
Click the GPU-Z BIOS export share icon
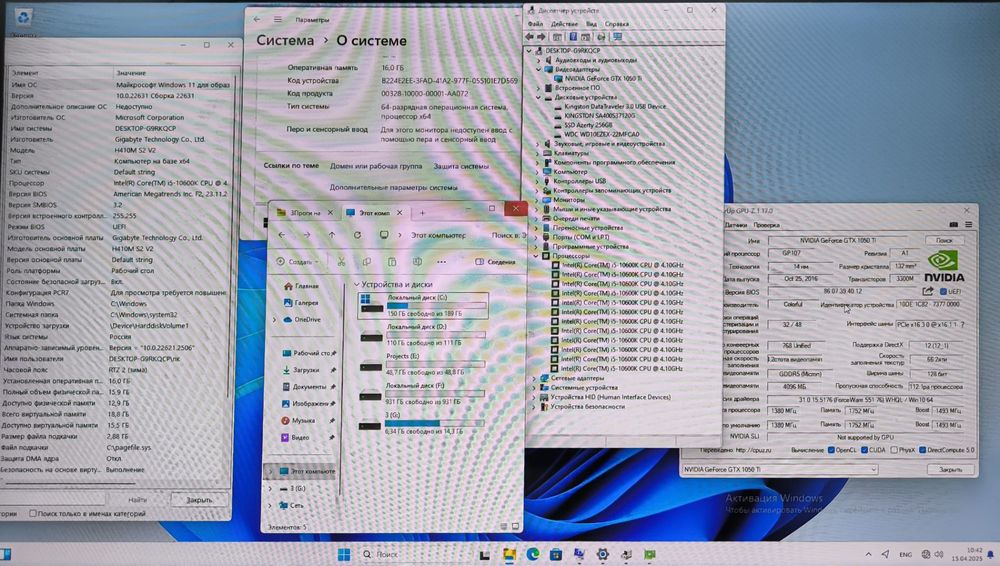click(928, 291)
